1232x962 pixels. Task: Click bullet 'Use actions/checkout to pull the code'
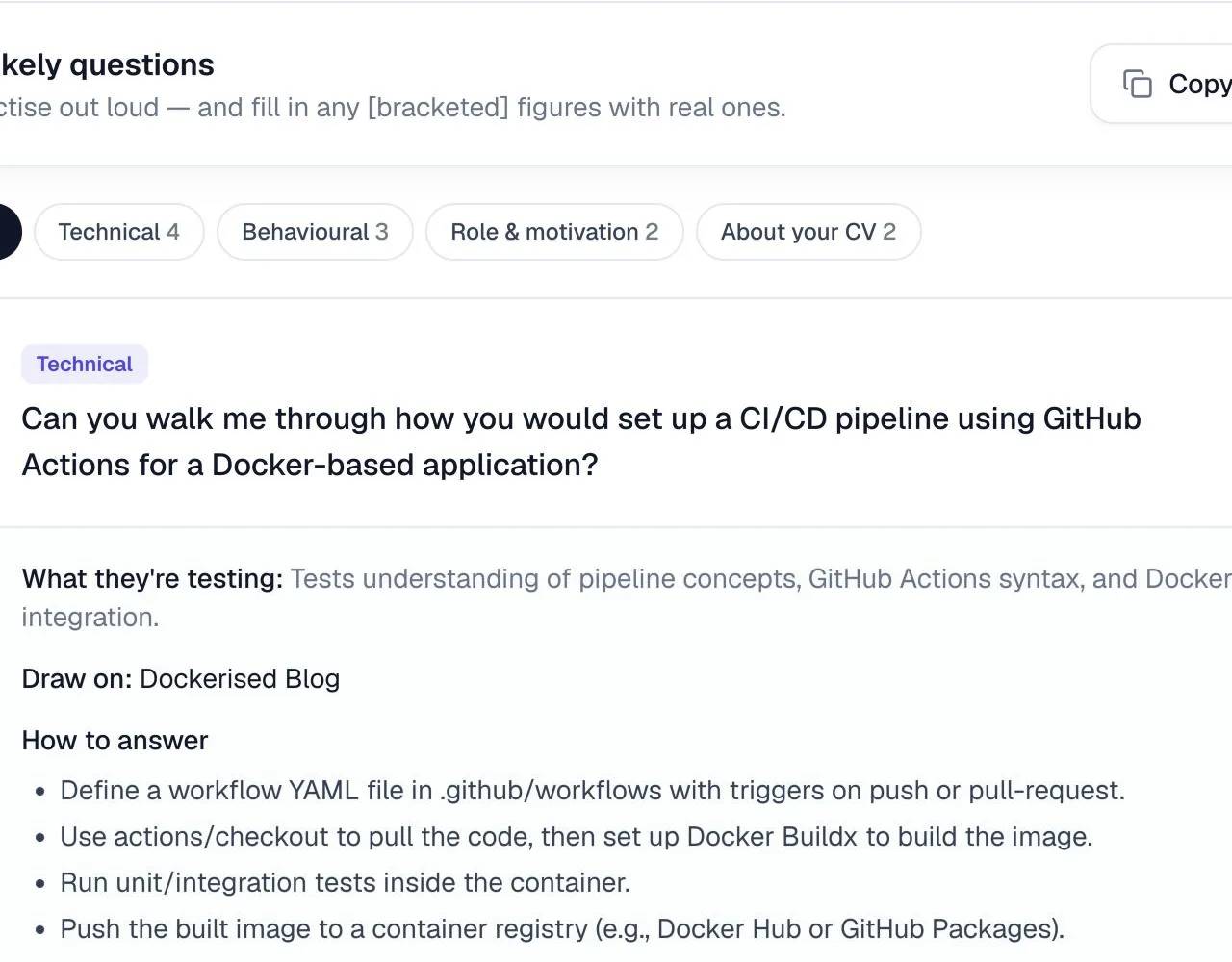tap(577, 836)
